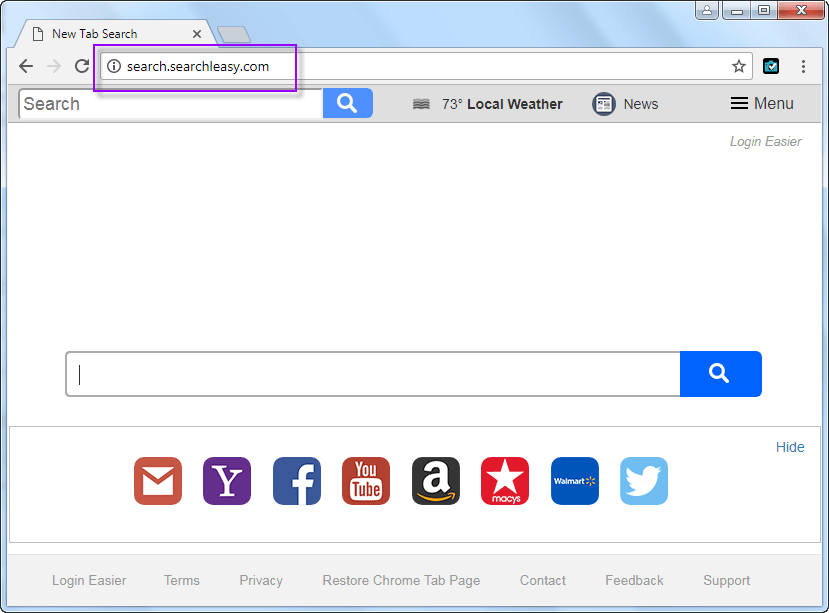Open the Support footer link
Image resolution: width=829 pixels, height=613 pixels.
pyautogui.click(x=726, y=580)
